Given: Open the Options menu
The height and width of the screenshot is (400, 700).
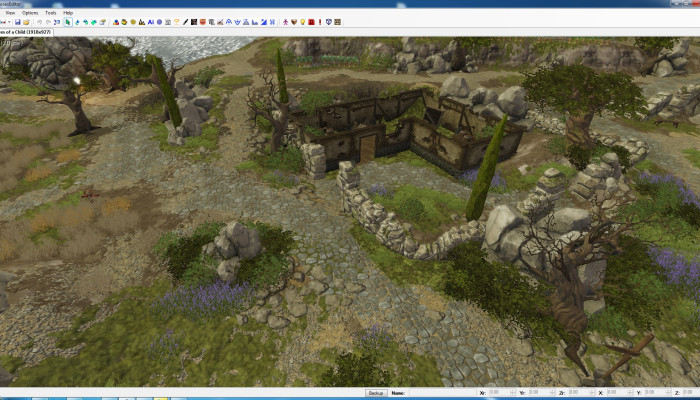Looking at the screenshot, I should (30, 13).
